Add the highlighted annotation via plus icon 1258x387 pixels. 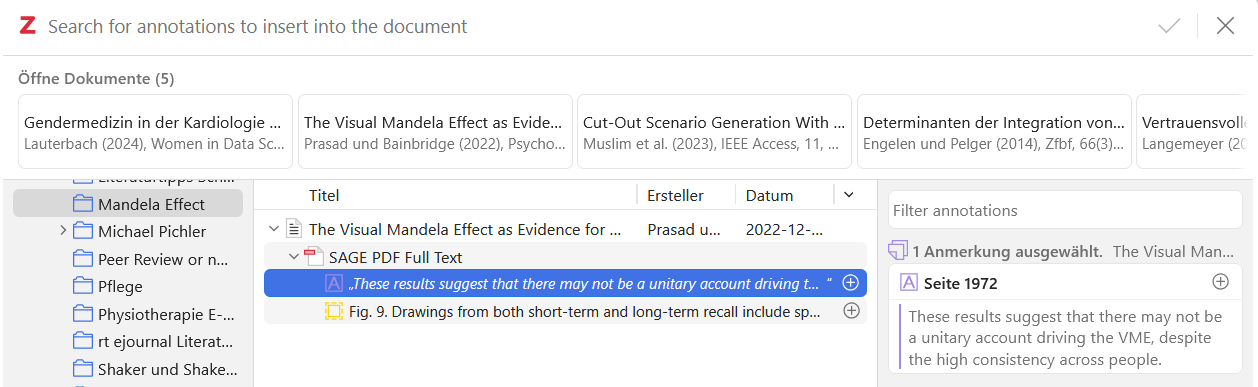[851, 283]
